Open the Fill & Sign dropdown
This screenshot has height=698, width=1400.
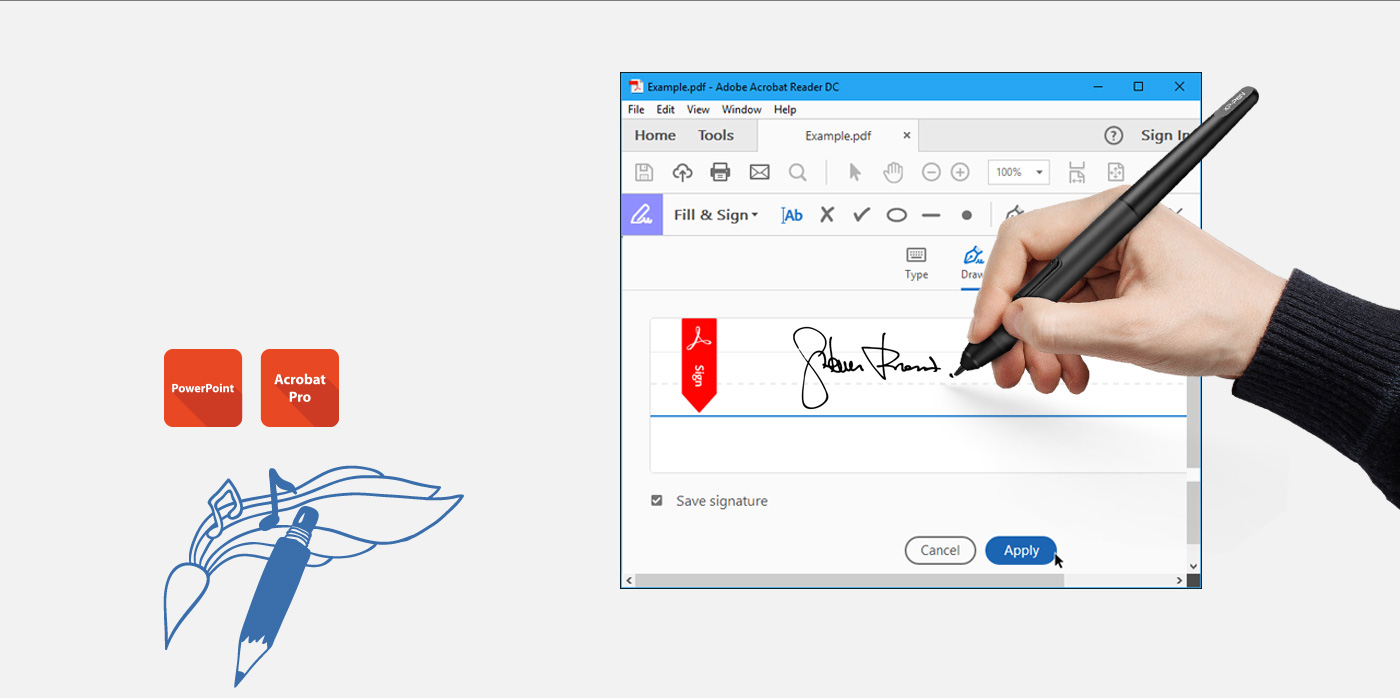[716, 214]
